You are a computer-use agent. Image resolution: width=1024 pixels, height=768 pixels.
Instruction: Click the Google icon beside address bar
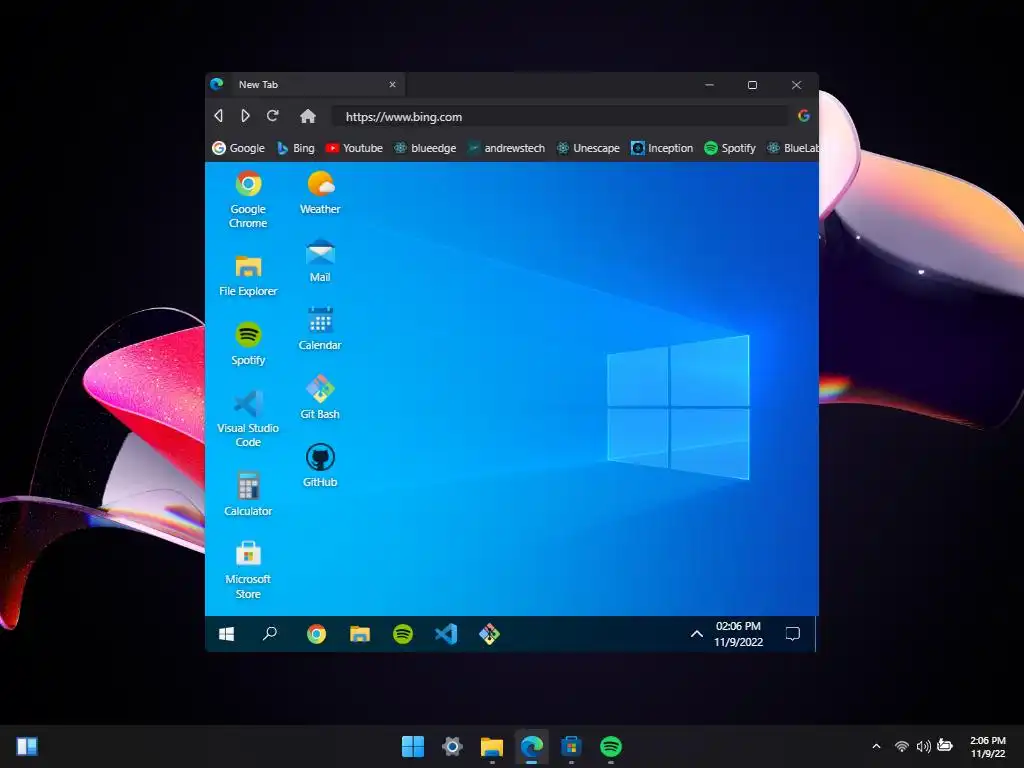pyautogui.click(x=804, y=116)
